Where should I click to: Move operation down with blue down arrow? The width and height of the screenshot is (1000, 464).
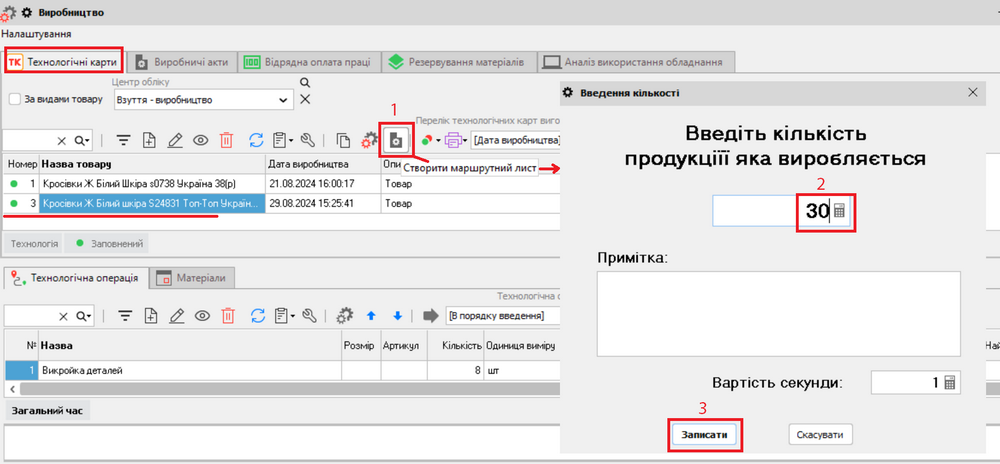pos(397,315)
